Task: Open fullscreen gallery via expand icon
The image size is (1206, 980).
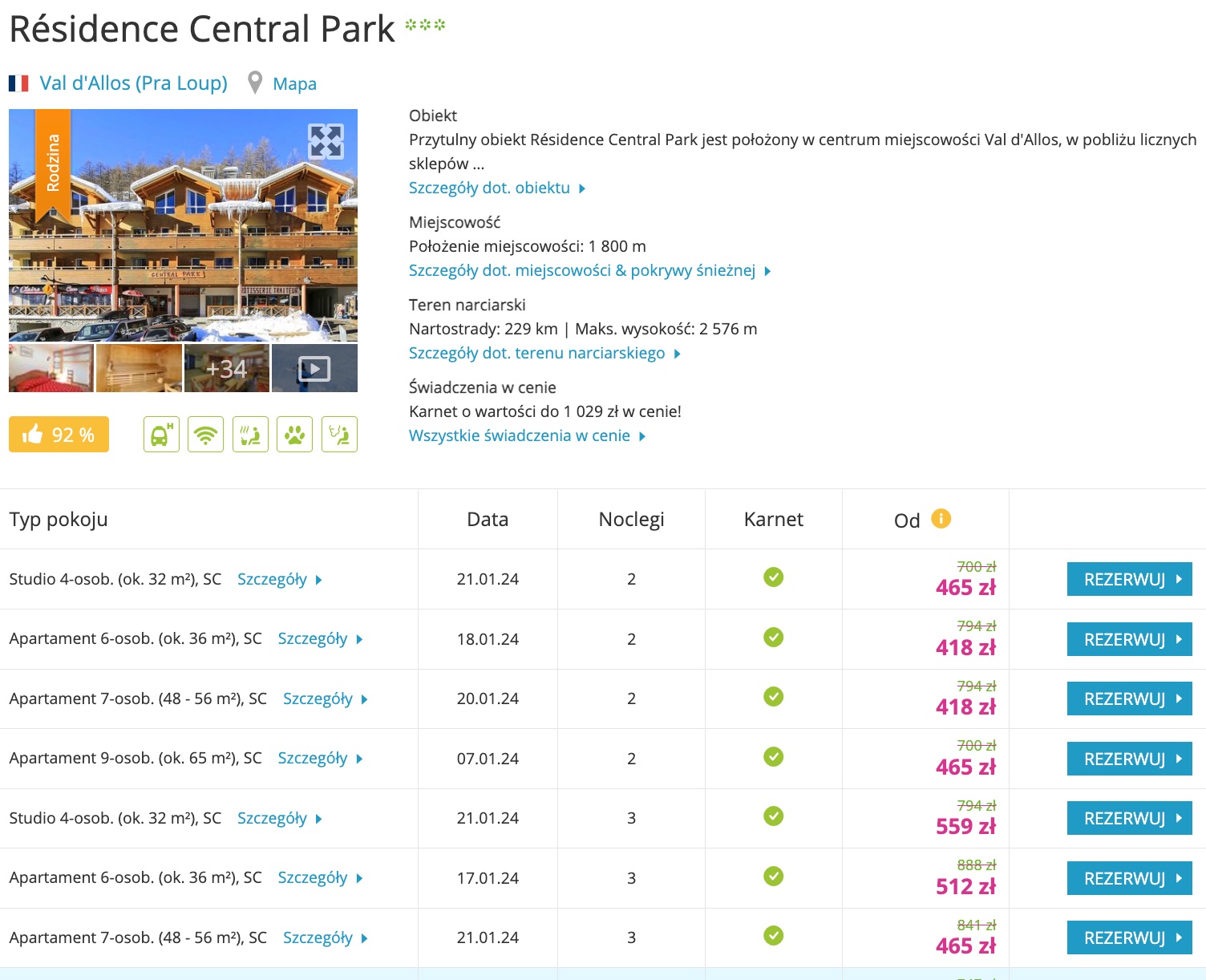Action: tap(326, 141)
